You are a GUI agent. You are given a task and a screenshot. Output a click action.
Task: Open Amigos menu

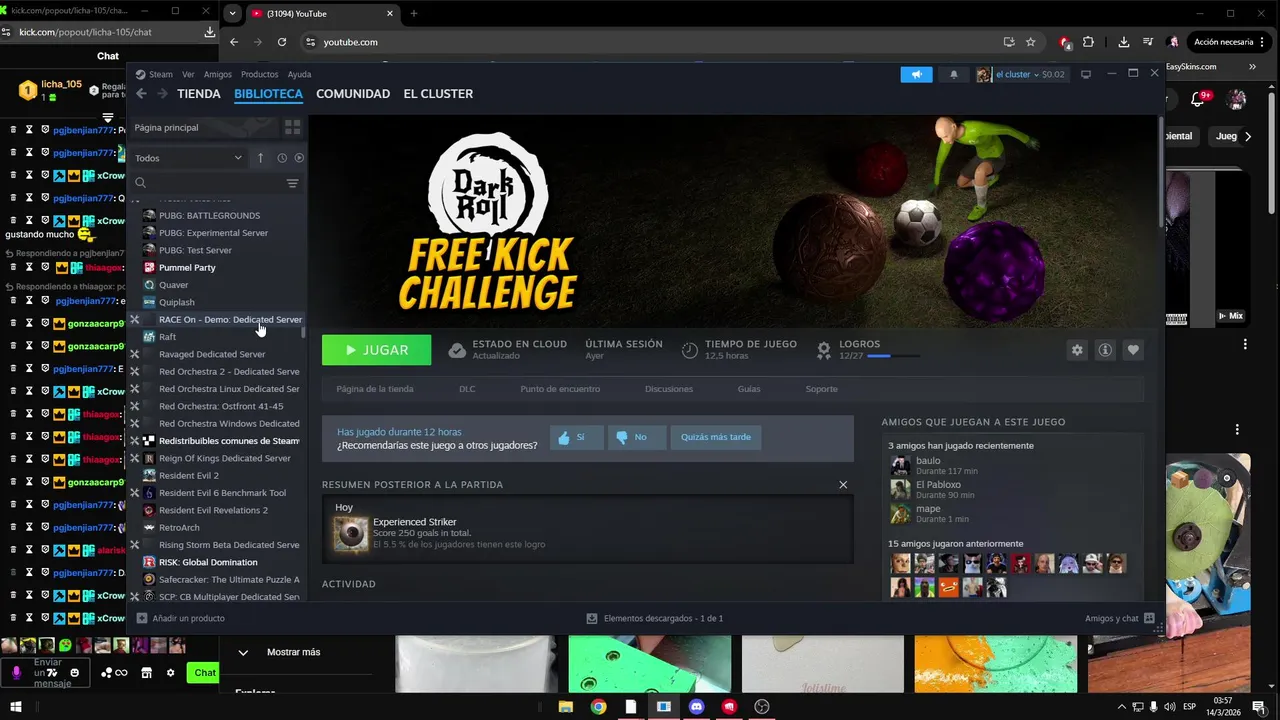coord(218,74)
